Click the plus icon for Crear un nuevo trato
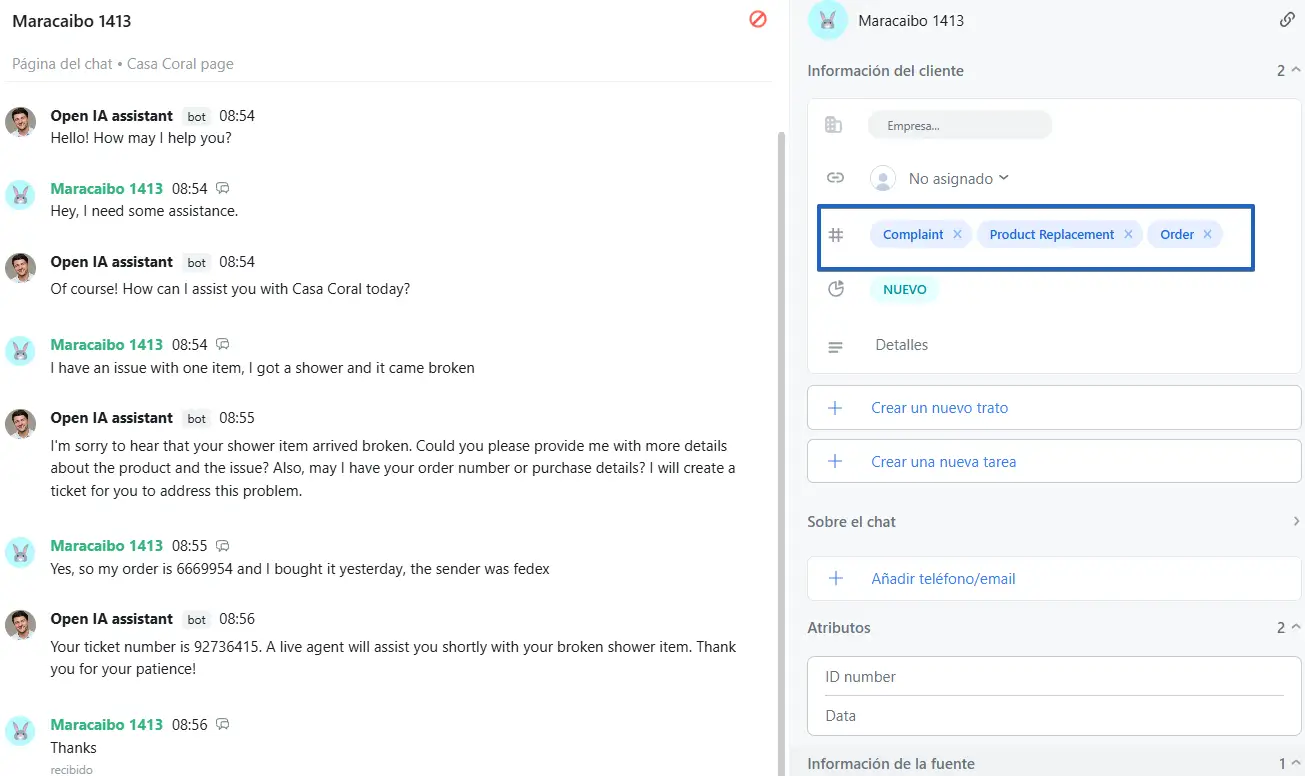The image size is (1305, 776). tap(836, 408)
